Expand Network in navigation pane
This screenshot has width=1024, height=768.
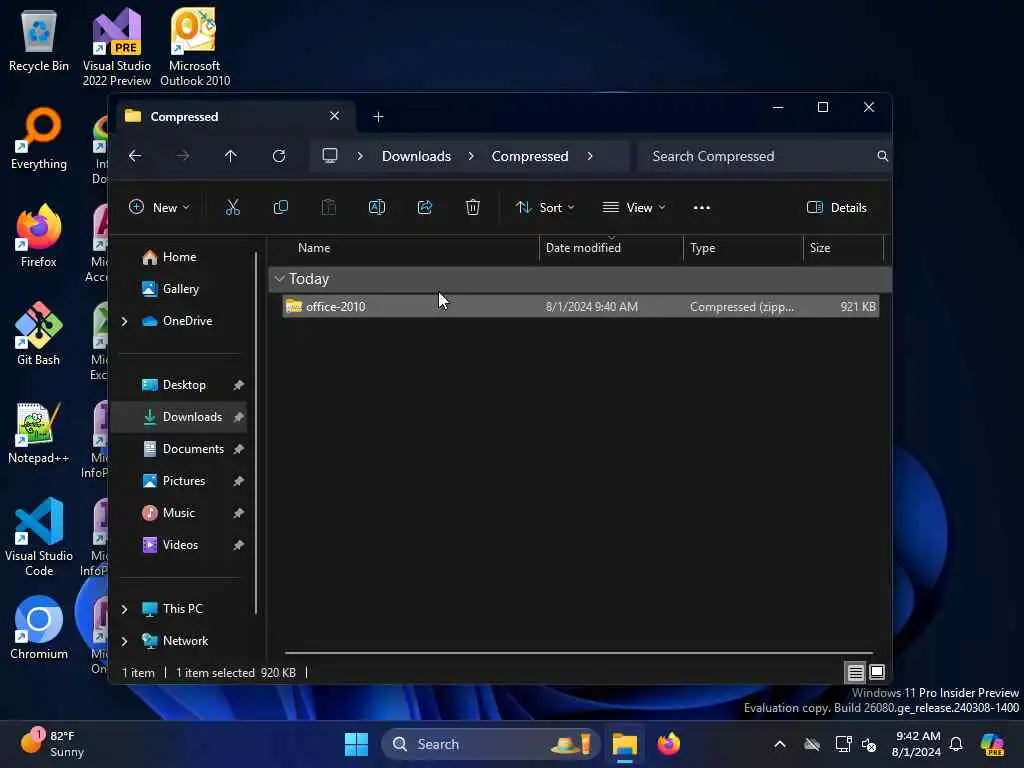[x=124, y=641]
